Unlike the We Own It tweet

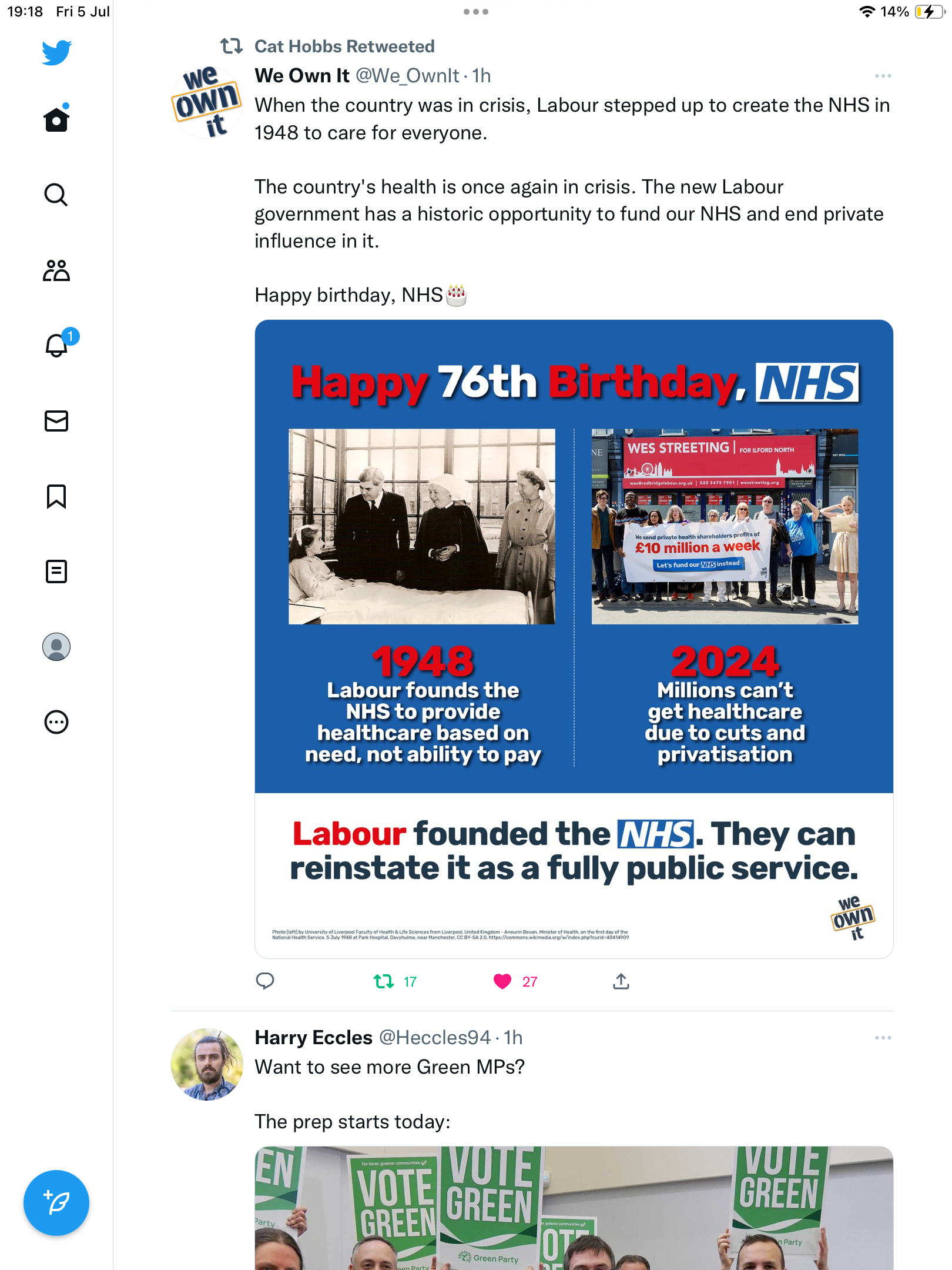tap(502, 981)
